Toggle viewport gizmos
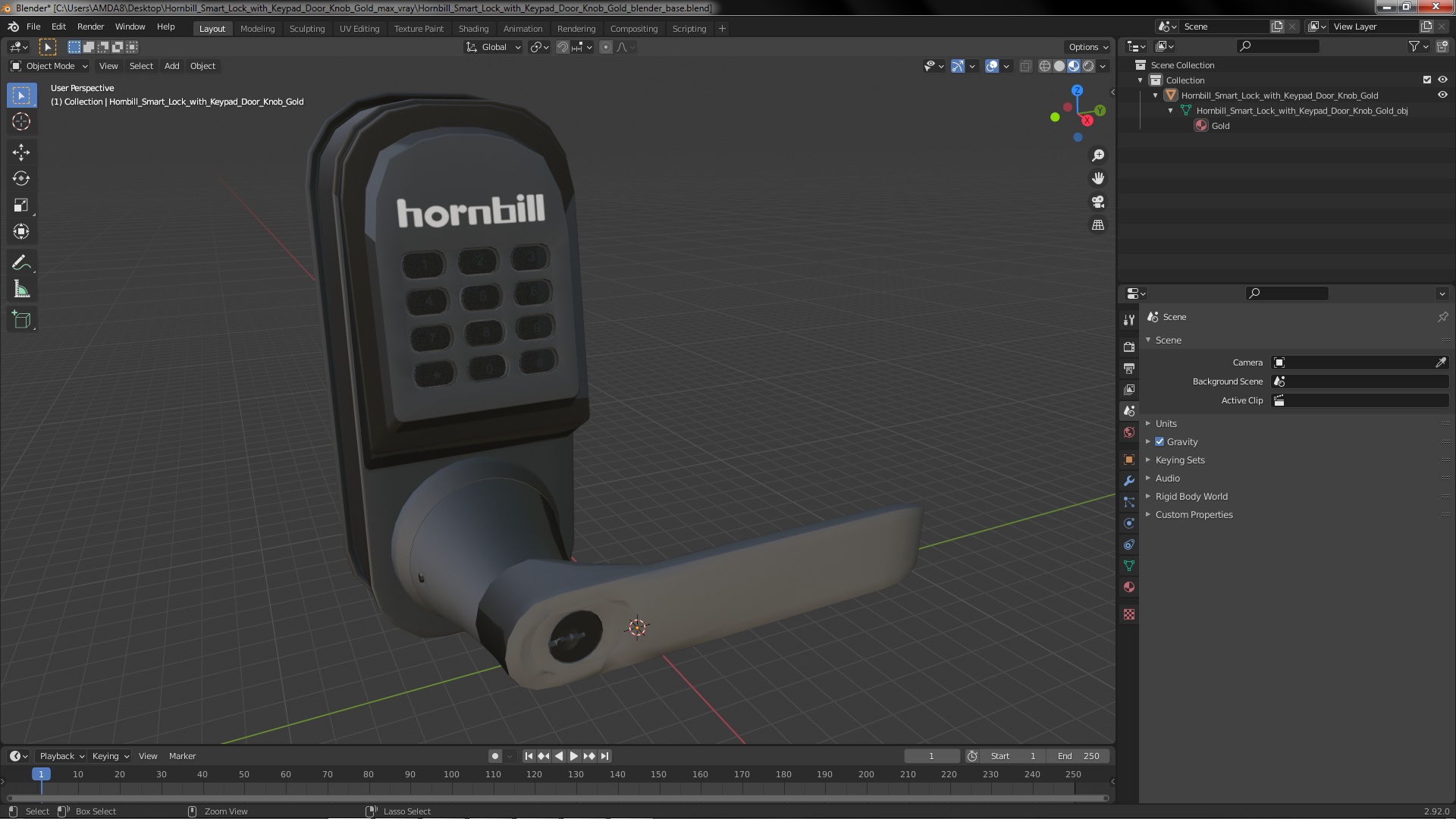 pos(958,66)
